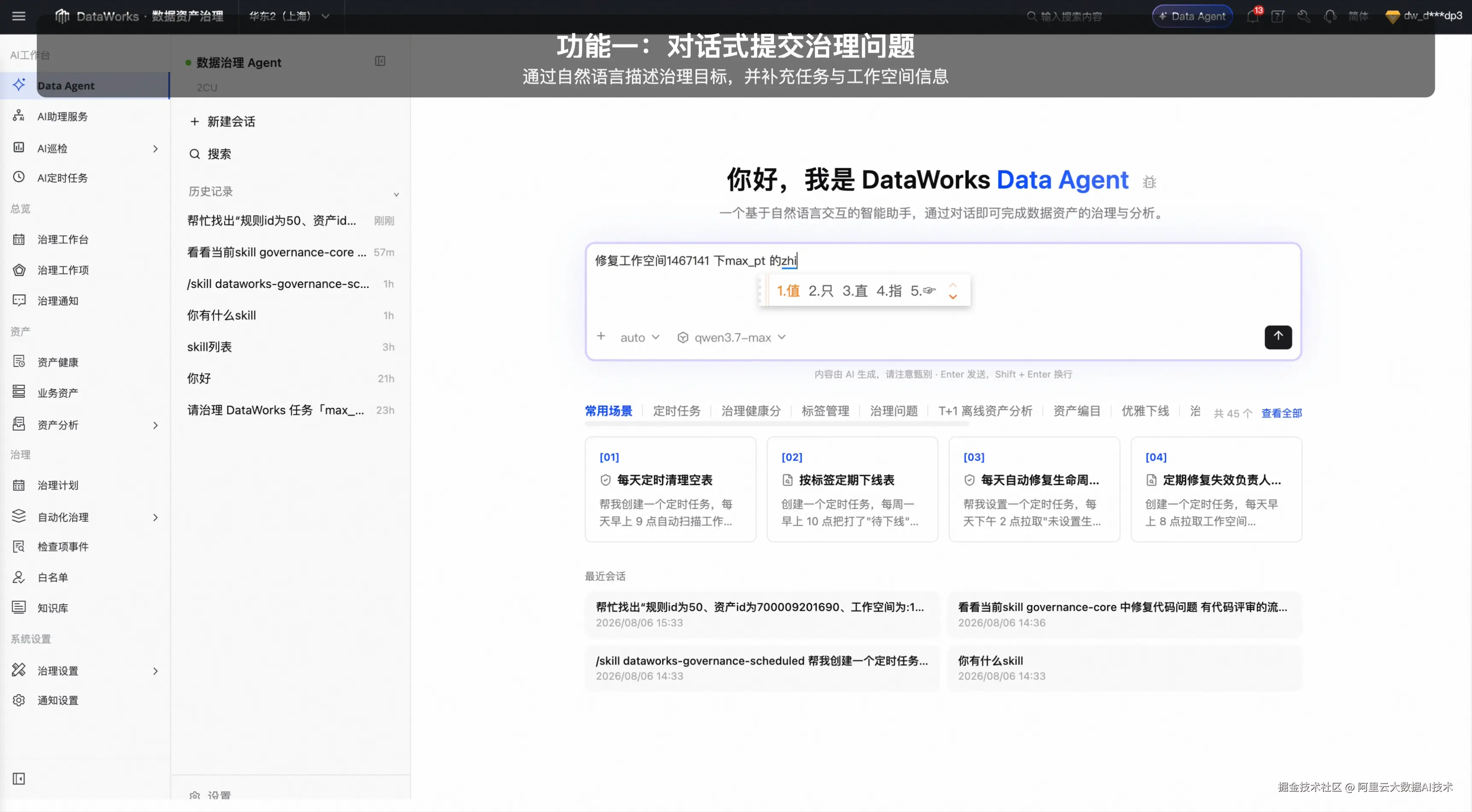The width and height of the screenshot is (1472, 812).
Task: Send the message with the arrow button
Action: pyautogui.click(x=1278, y=337)
